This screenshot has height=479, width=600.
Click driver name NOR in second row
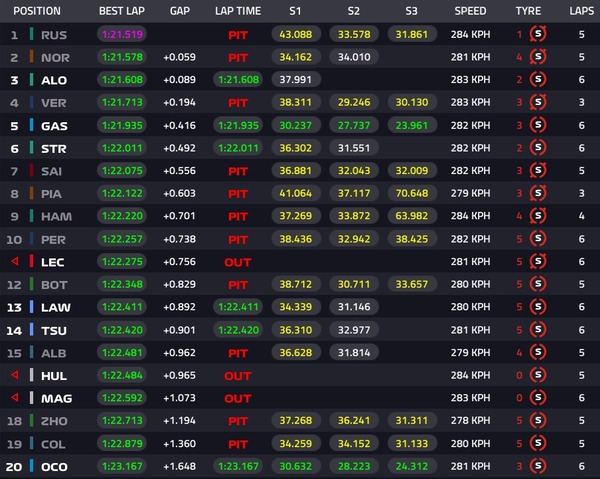[x=54, y=57]
